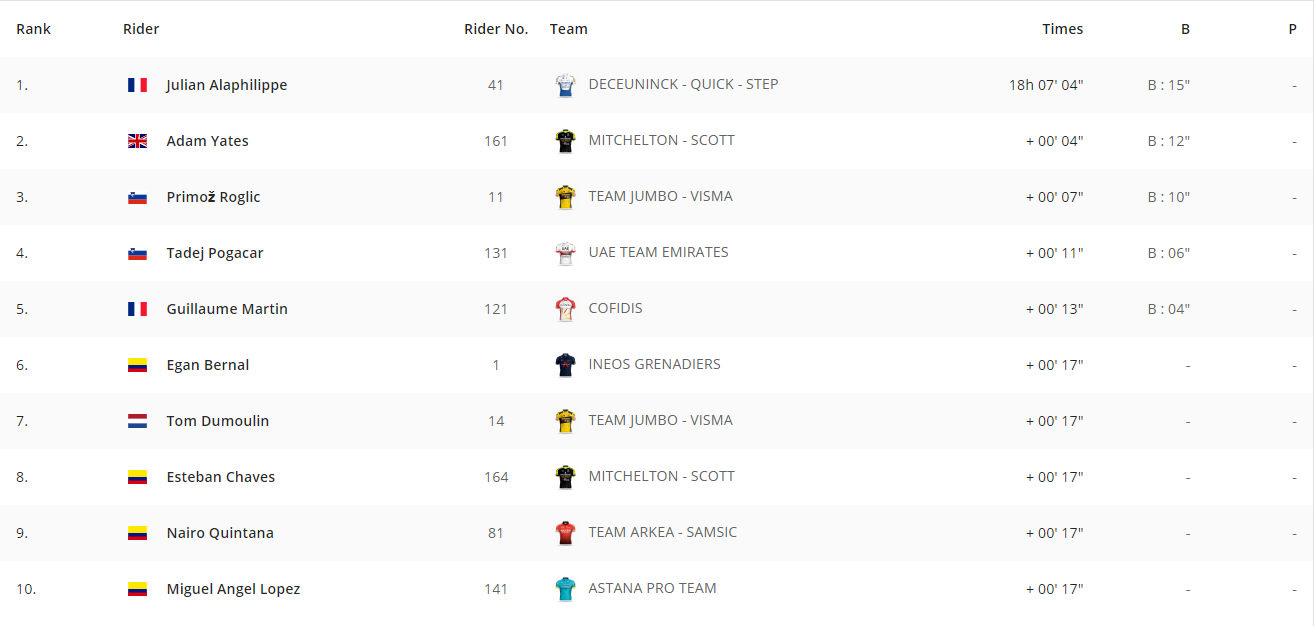Click the Rider No. column header

(x=496, y=29)
